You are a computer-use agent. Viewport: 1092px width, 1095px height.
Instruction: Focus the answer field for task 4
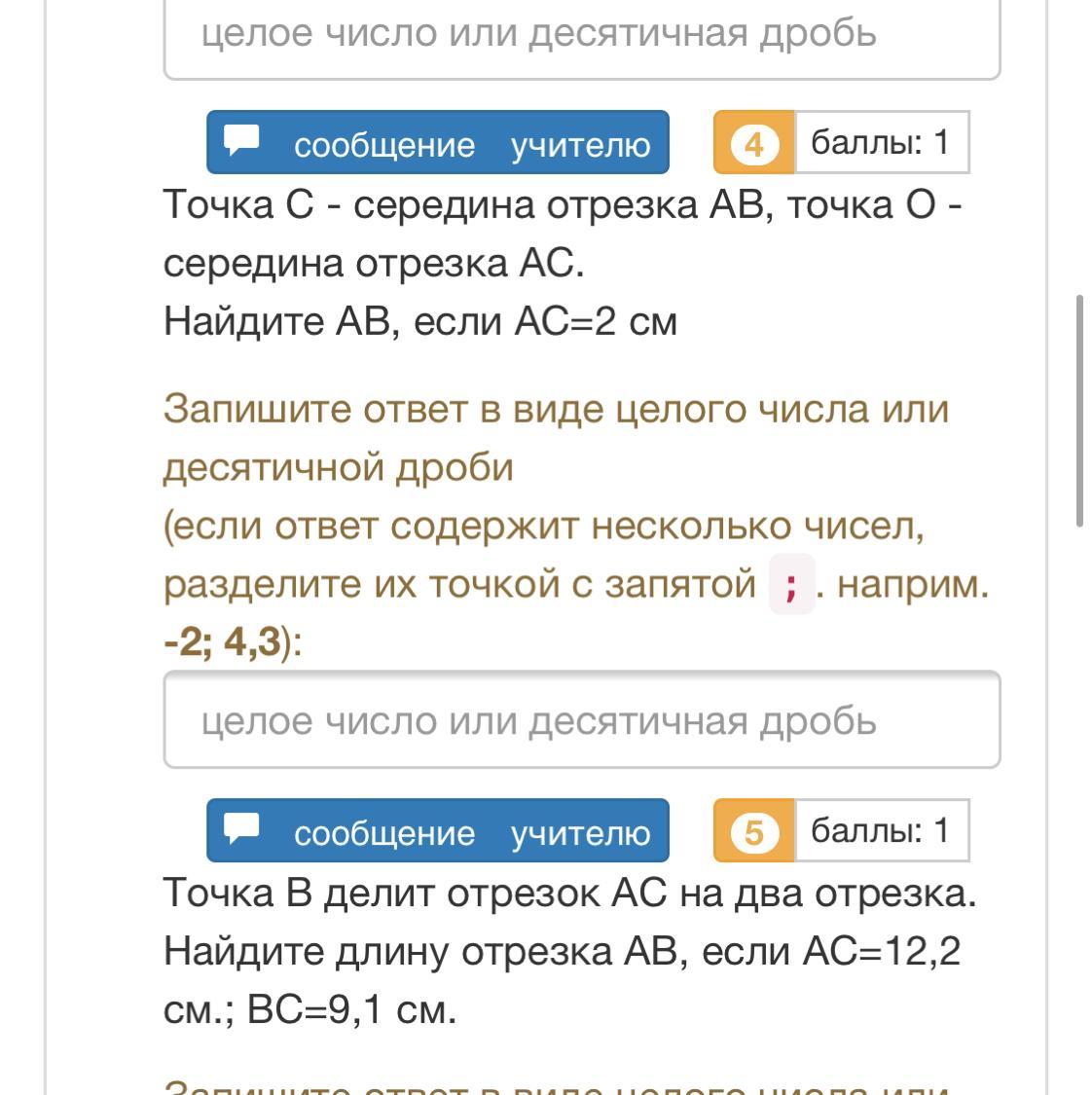pyautogui.click(x=581, y=720)
